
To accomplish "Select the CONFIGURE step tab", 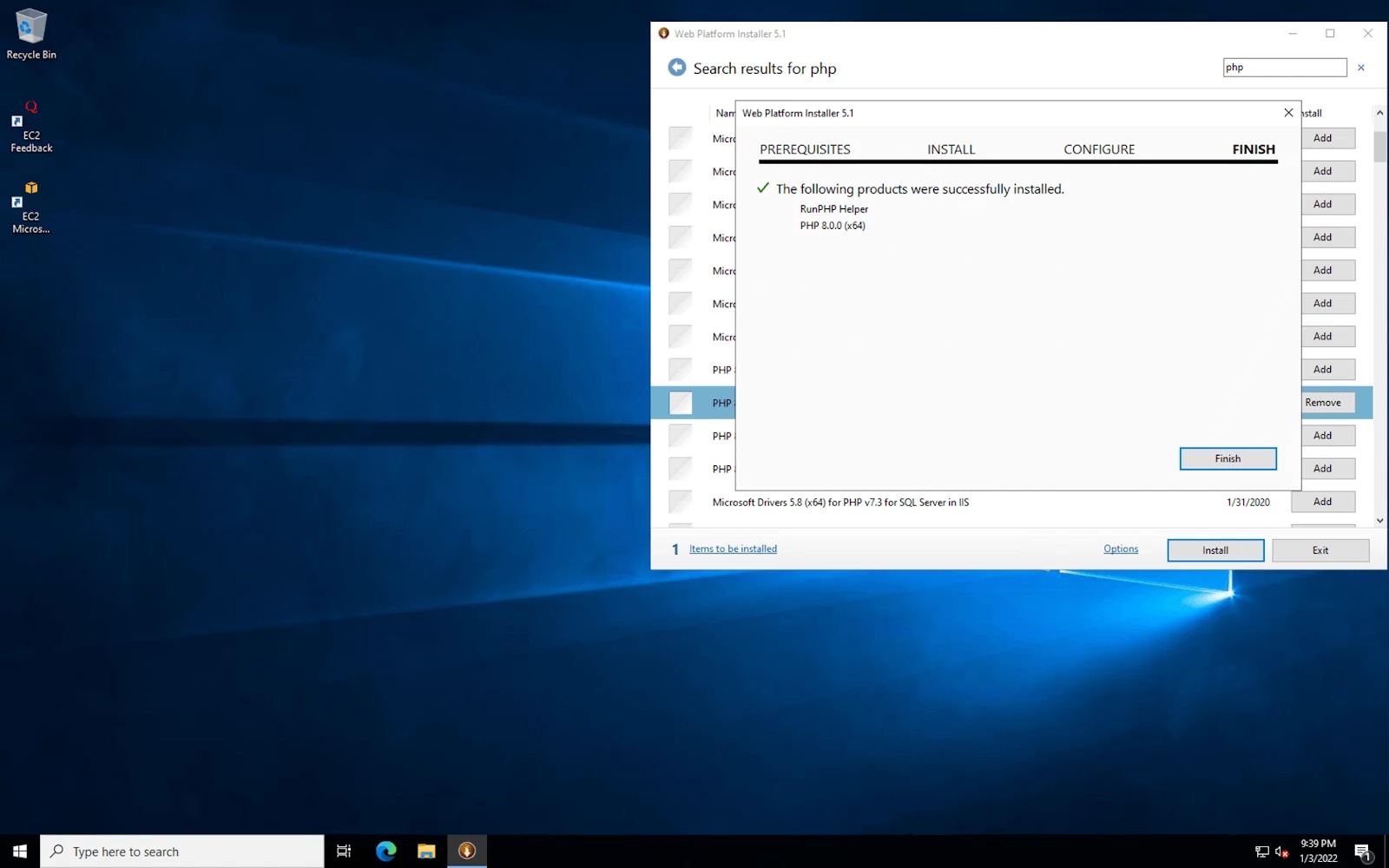I will tap(1099, 149).
